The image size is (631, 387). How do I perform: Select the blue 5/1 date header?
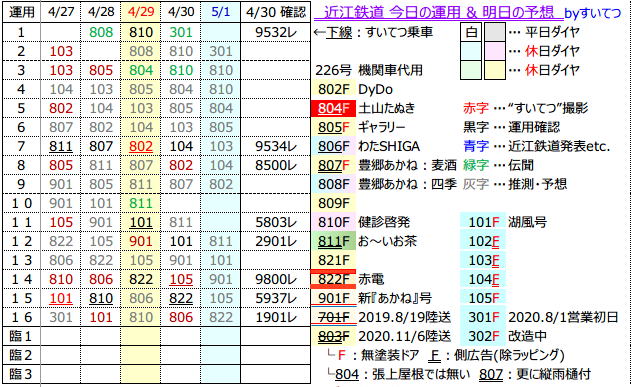[221, 12]
